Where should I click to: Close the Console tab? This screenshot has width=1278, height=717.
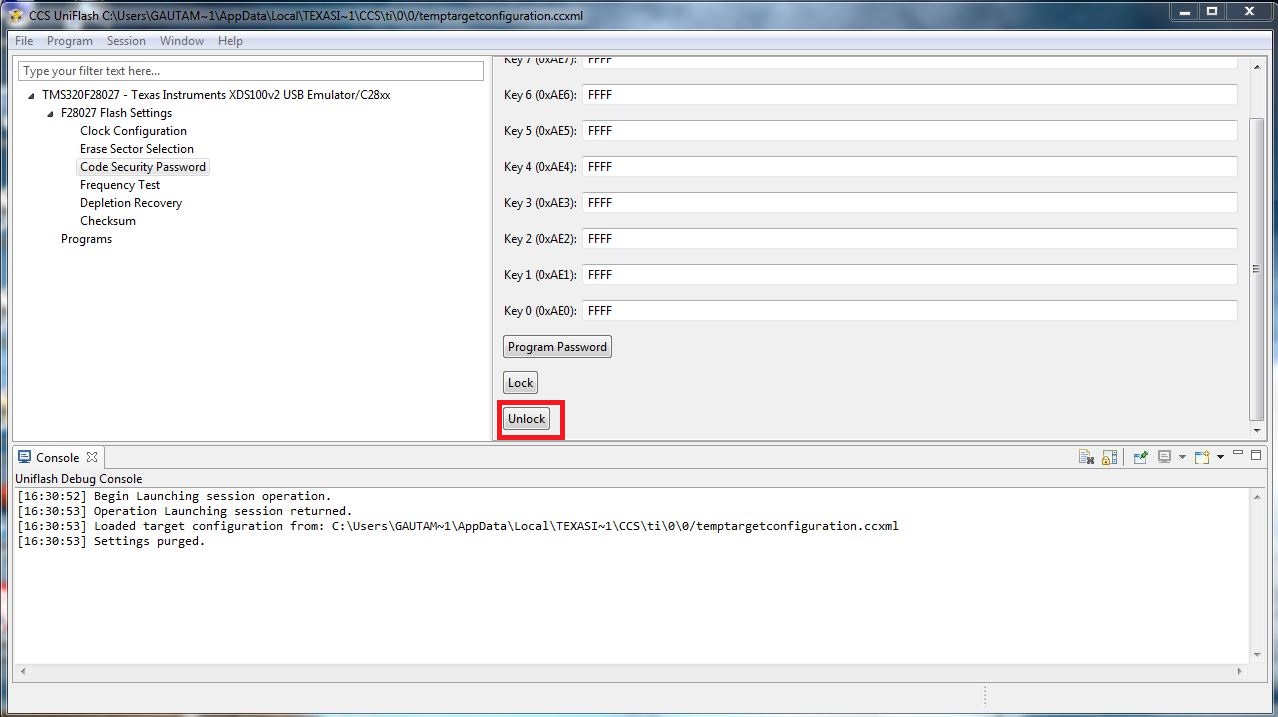(x=92, y=456)
